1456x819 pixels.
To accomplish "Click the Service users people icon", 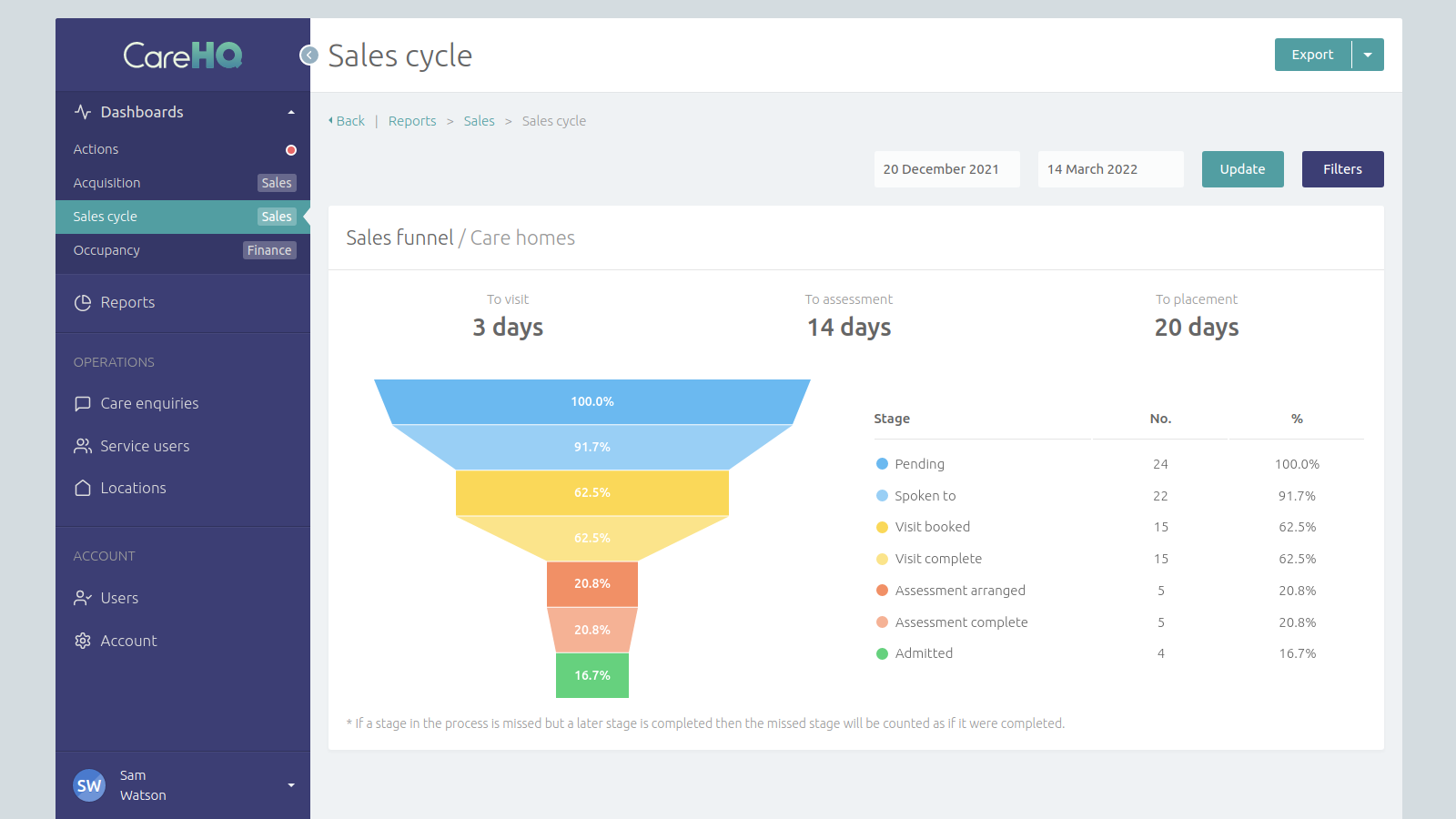I will (83, 446).
